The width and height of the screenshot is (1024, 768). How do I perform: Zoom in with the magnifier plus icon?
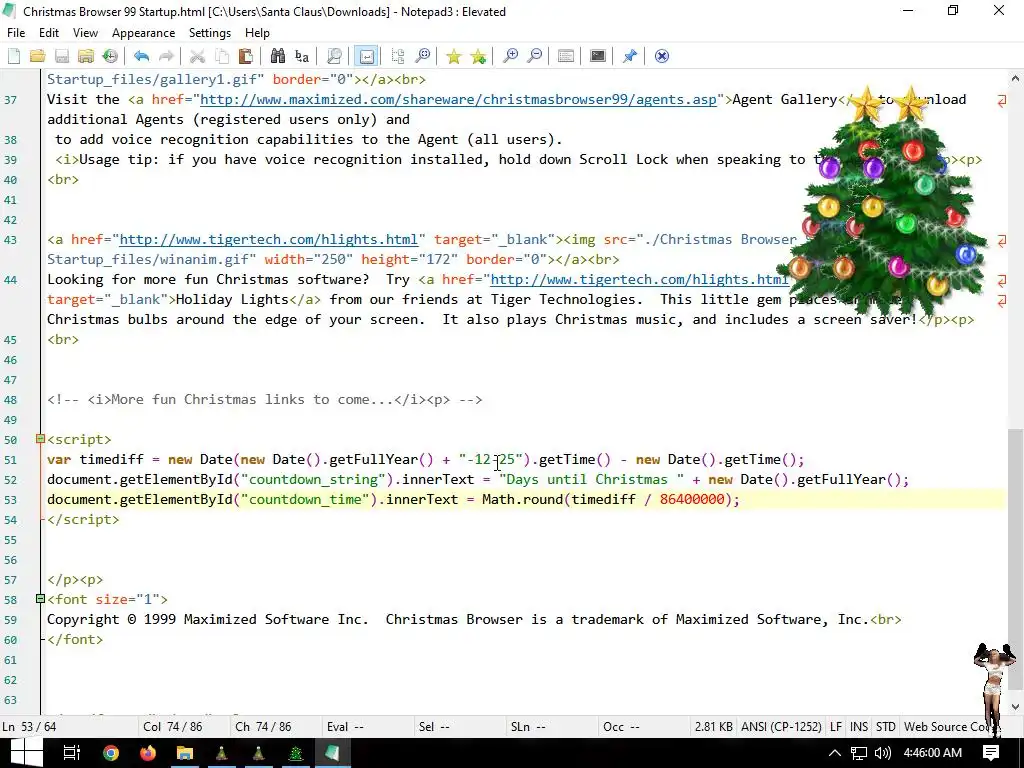point(510,56)
